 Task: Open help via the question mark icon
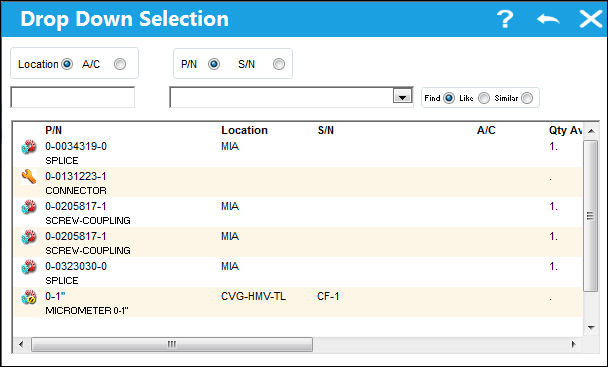click(x=505, y=19)
